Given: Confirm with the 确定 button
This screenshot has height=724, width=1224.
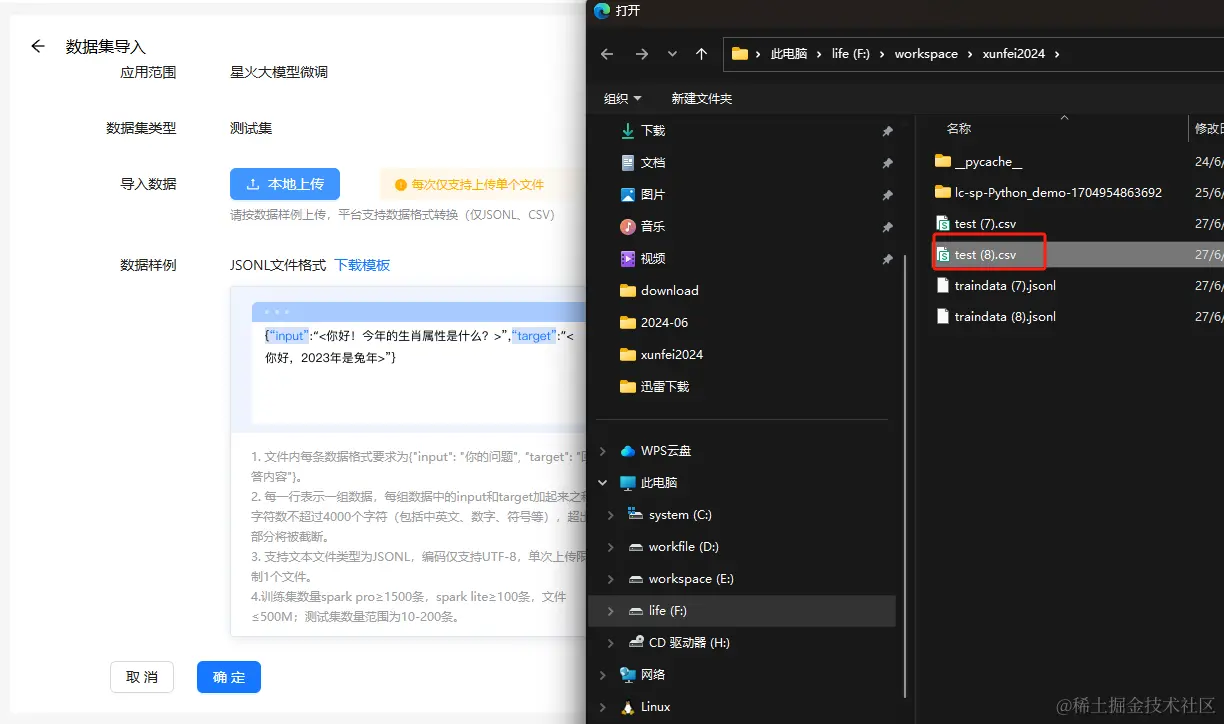Looking at the screenshot, I should [x=229, y=677].
